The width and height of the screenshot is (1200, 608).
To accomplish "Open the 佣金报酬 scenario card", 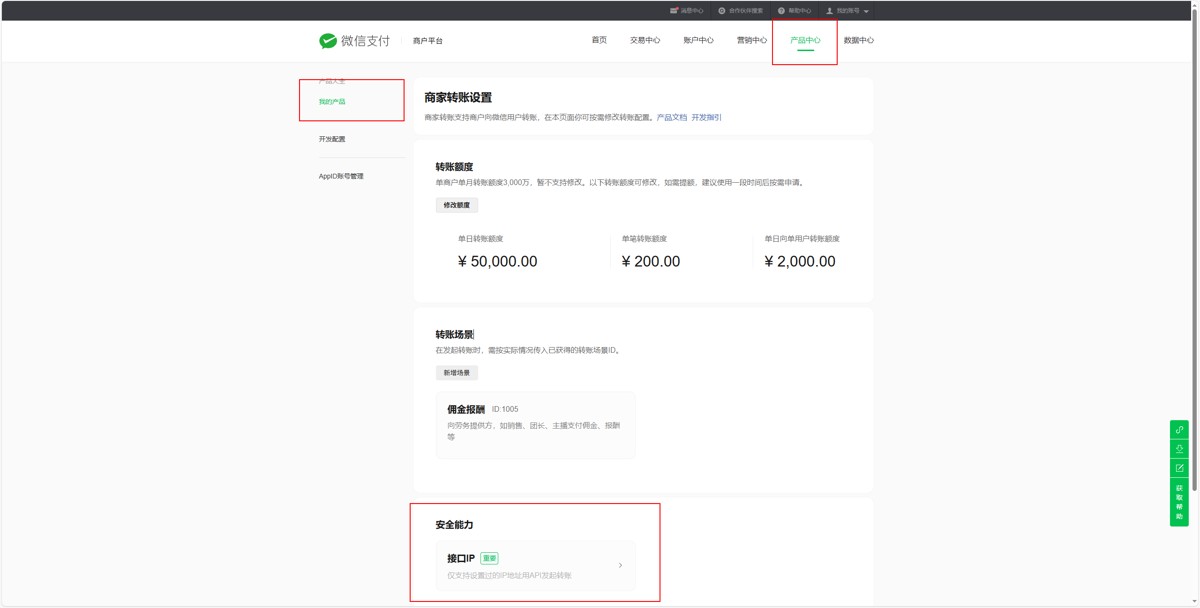I will (535, 425).
